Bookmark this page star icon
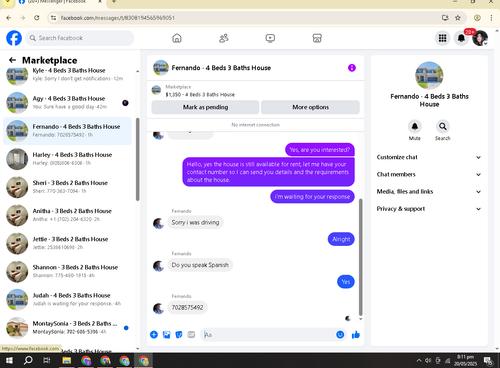The width and height of the screenshot is (500, 368). coord(458,18)
